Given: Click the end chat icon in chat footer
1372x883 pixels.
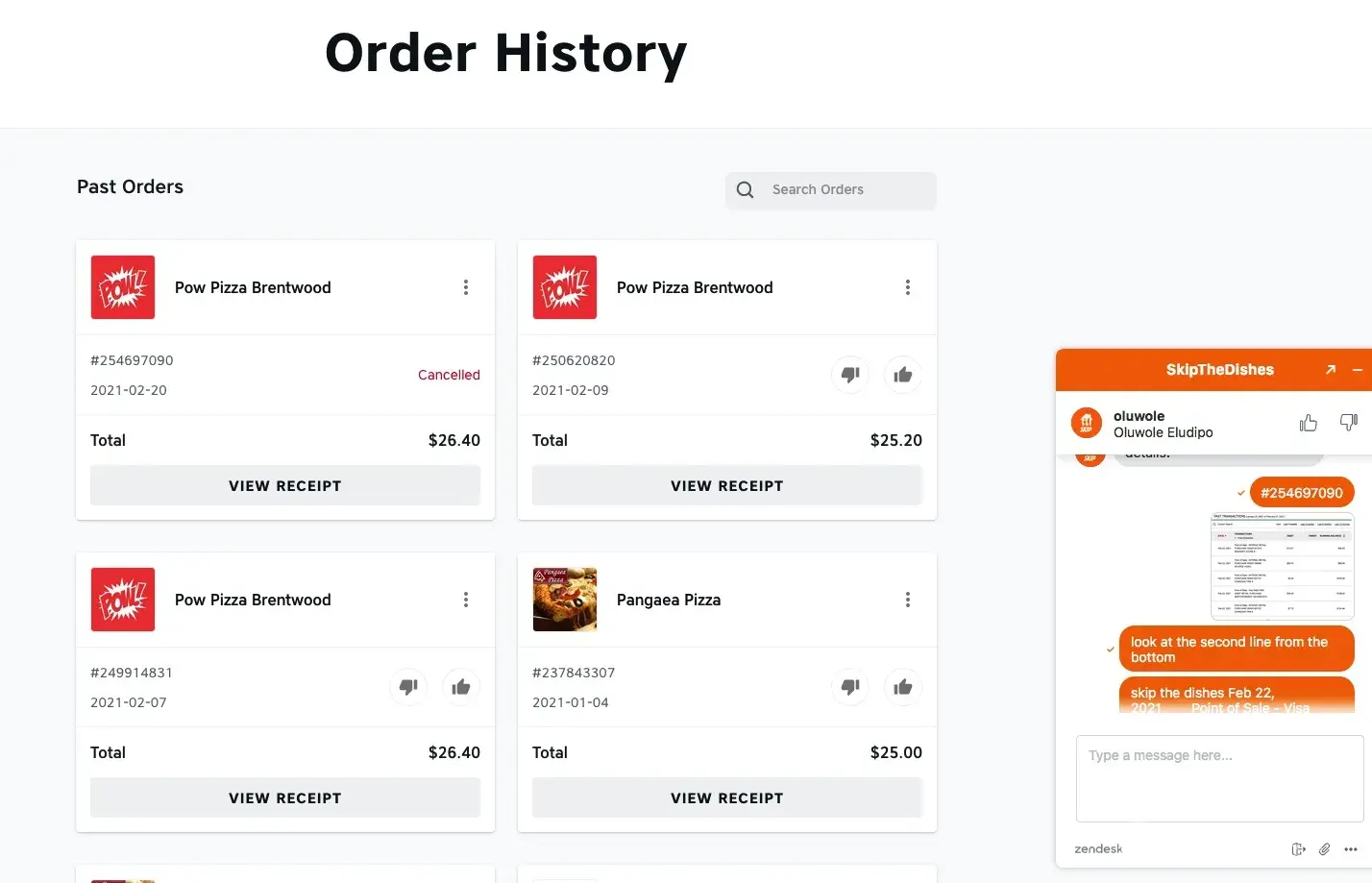Looking at the screenshot, I should pyautogui.click(x=1298, y=848).
